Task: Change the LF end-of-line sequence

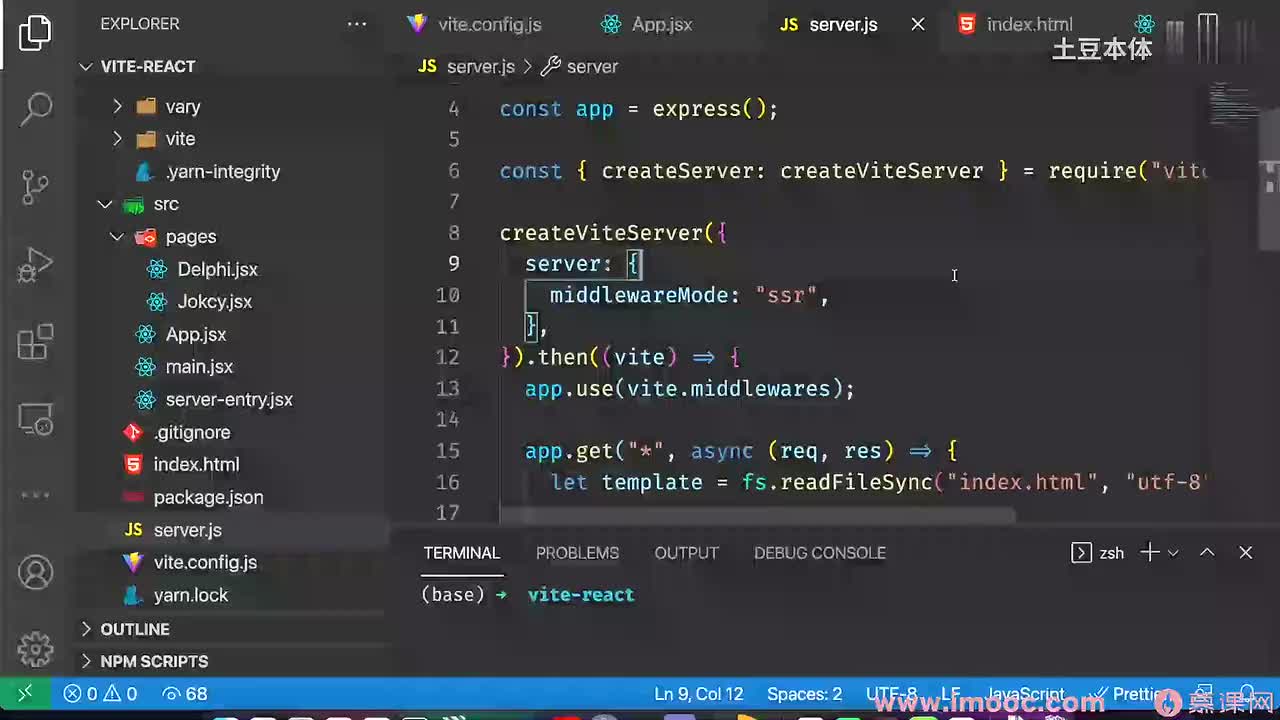Action: 950,694
